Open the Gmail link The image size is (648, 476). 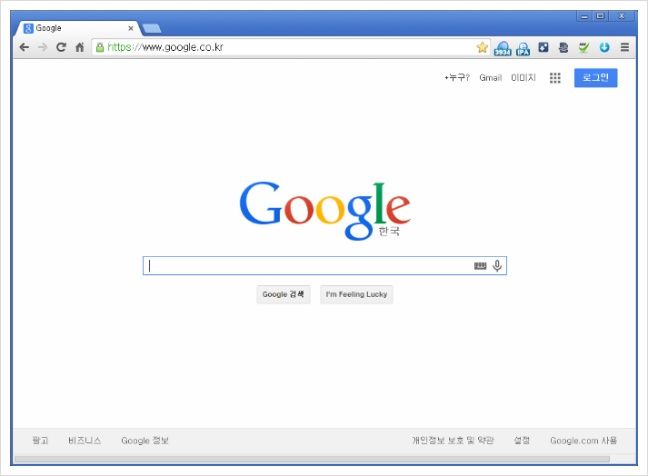click(491, 77)
